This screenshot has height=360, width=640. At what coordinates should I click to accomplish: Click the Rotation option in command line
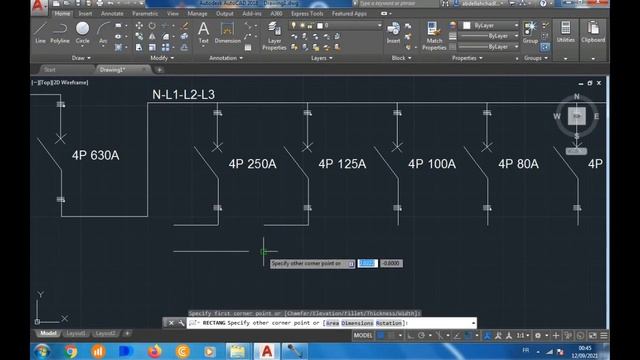[x=389, y=323]
